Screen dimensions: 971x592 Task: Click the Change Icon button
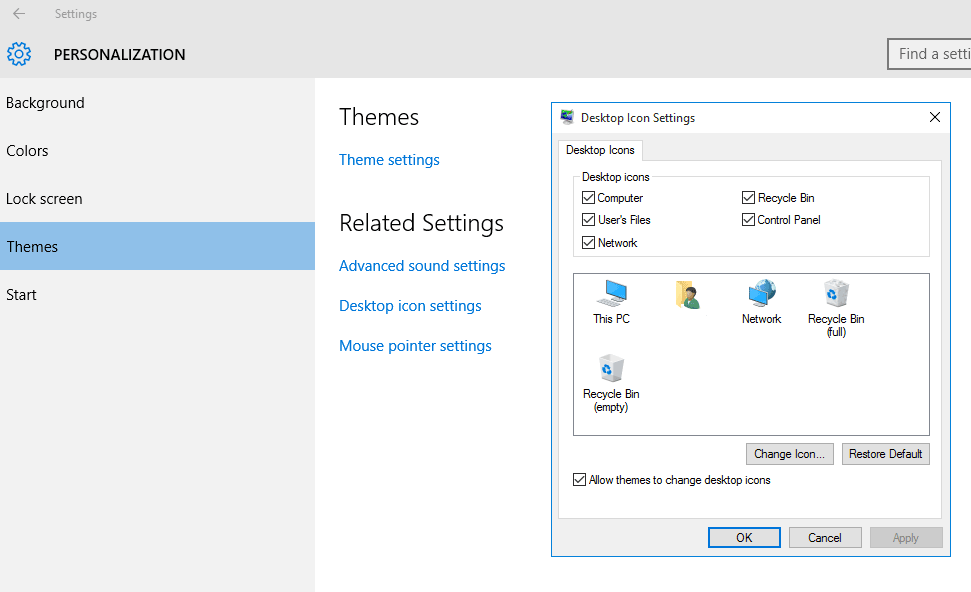pyautogui.click(x=789, y=454)
